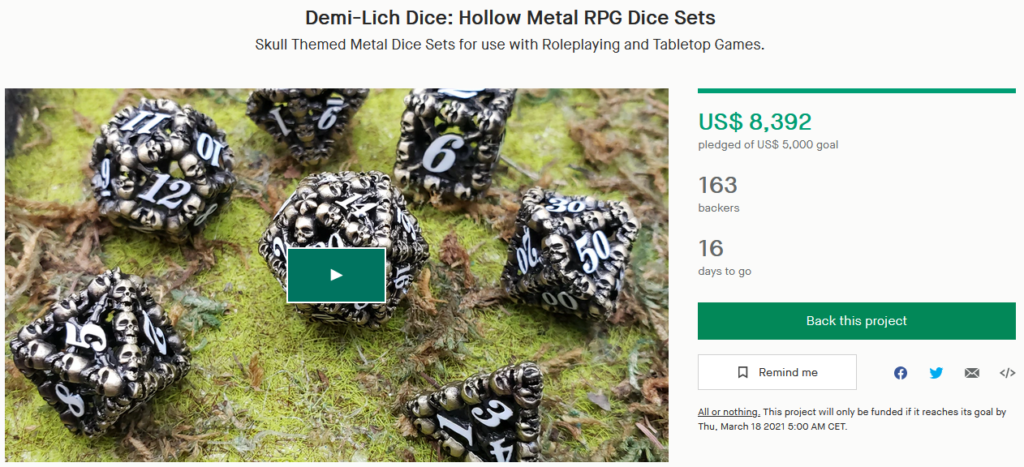Share the project via email icon

pyautogui.click(x=972, y=373)
